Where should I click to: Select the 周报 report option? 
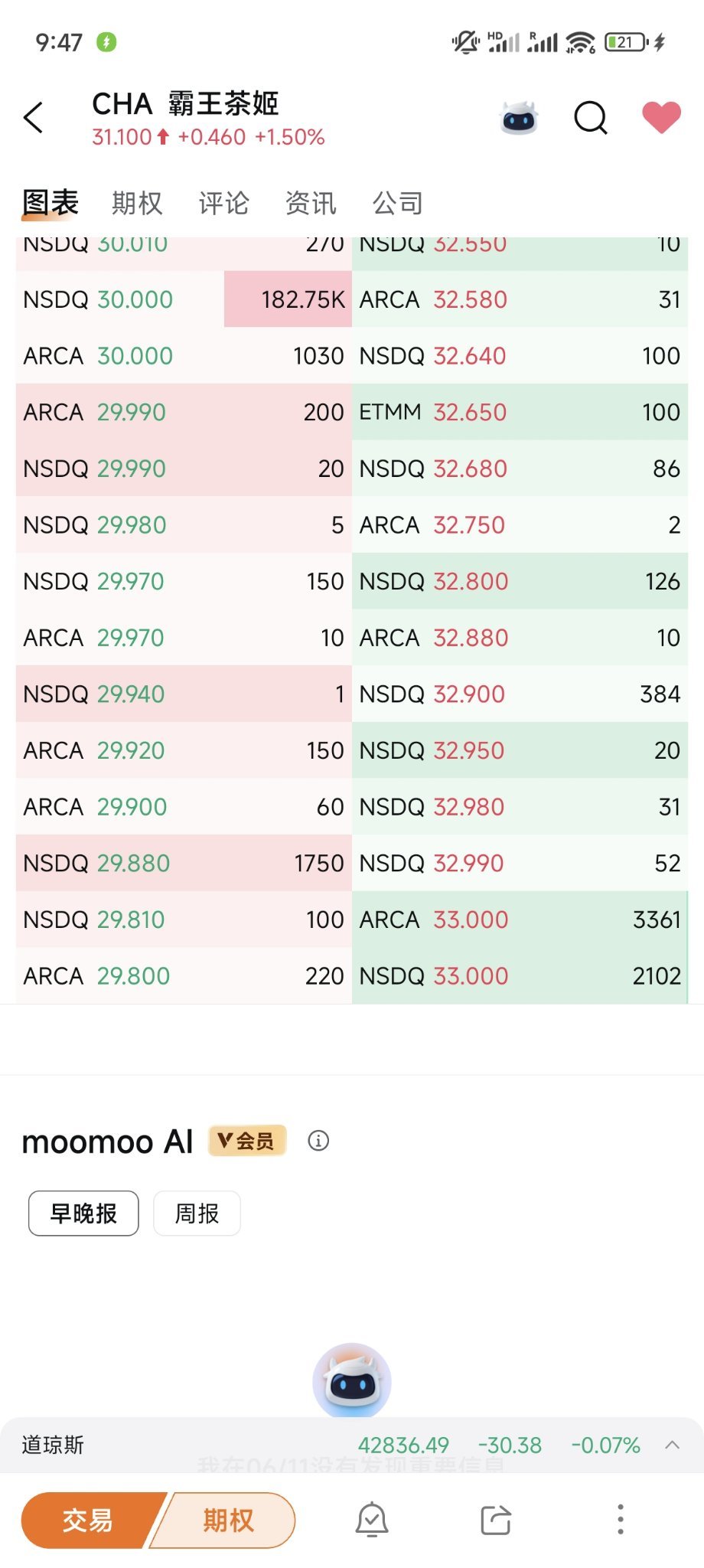[x=197, y=1214]
